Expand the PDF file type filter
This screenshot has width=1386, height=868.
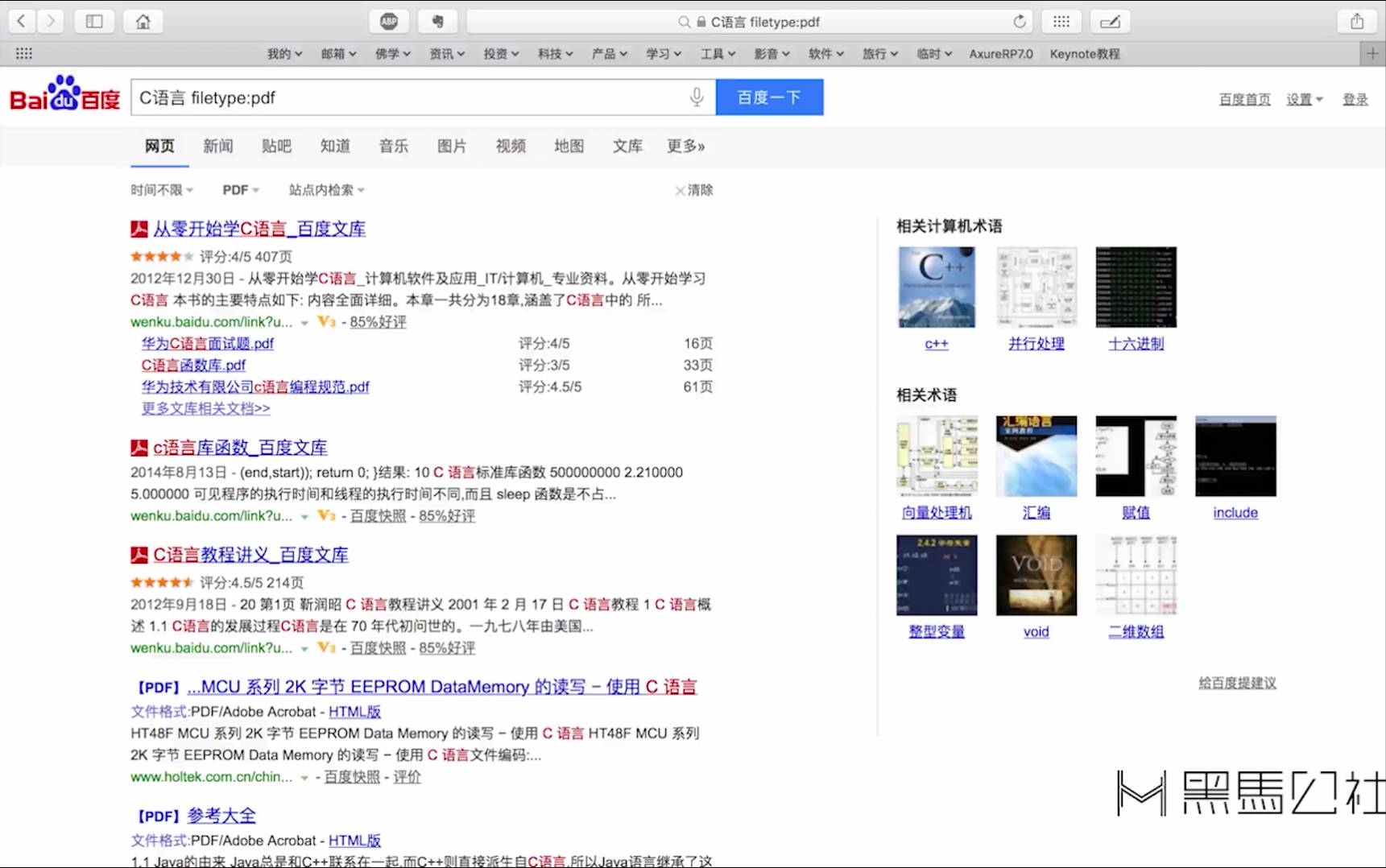tap(241, 190)
